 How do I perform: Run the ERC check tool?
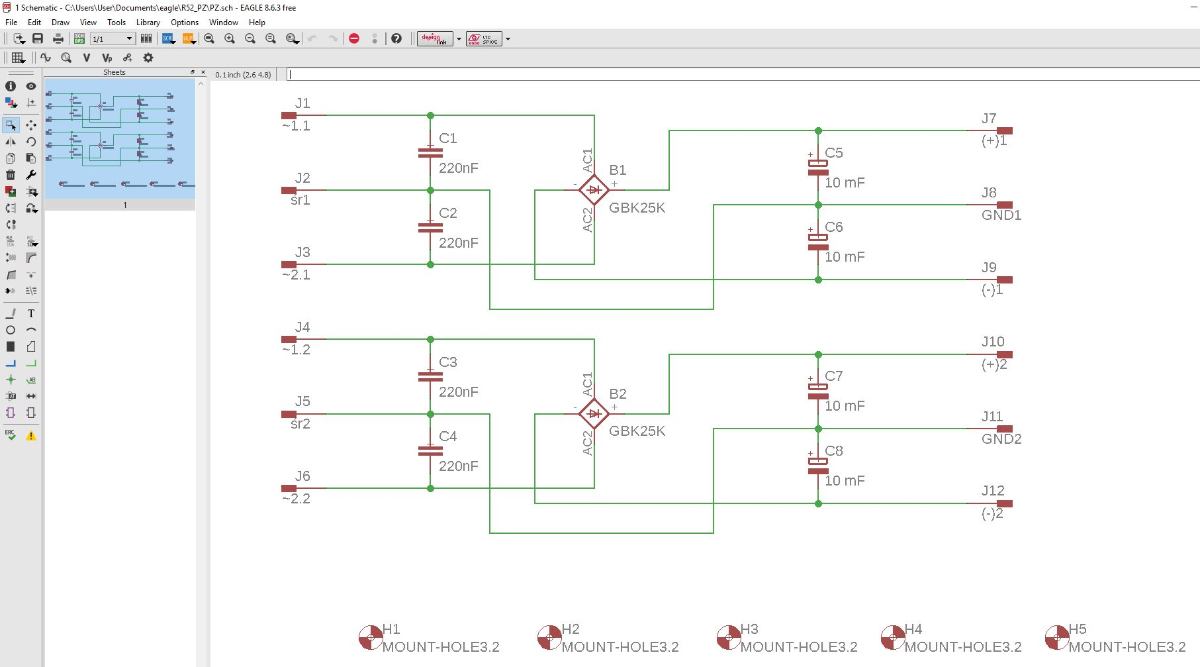point(11,435)
